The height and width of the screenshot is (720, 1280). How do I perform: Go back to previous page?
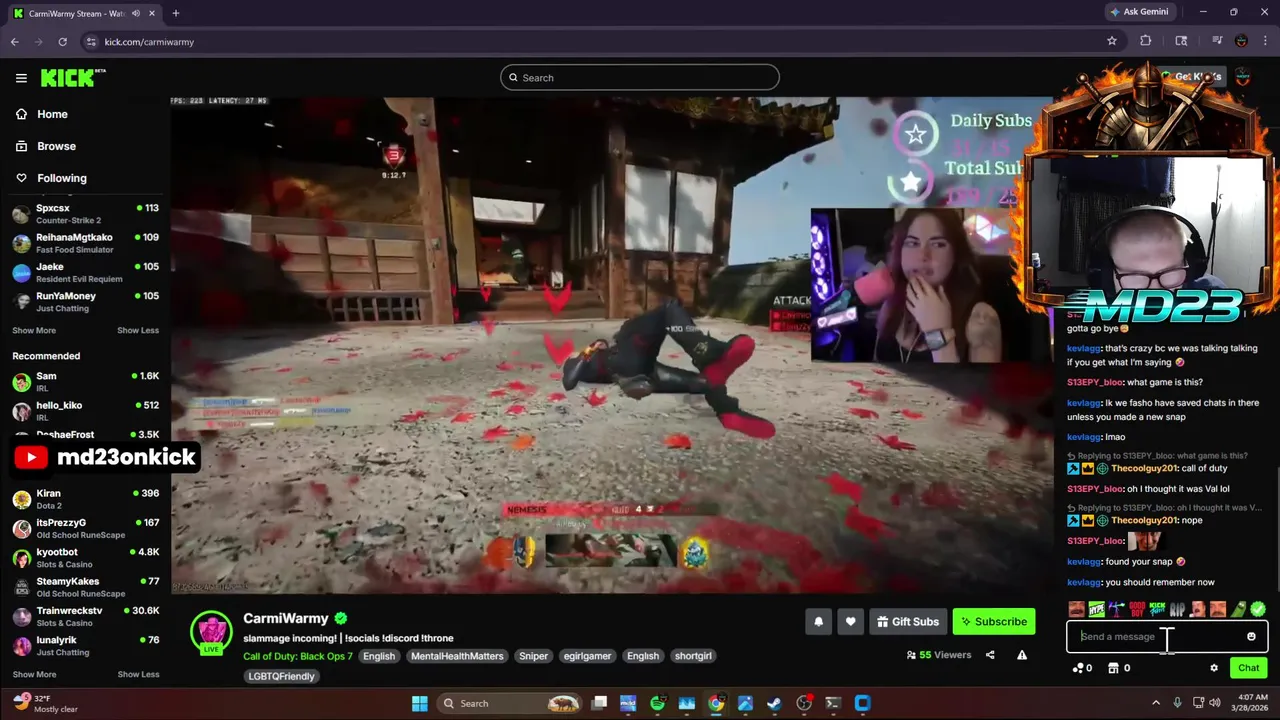pos(14,41)
